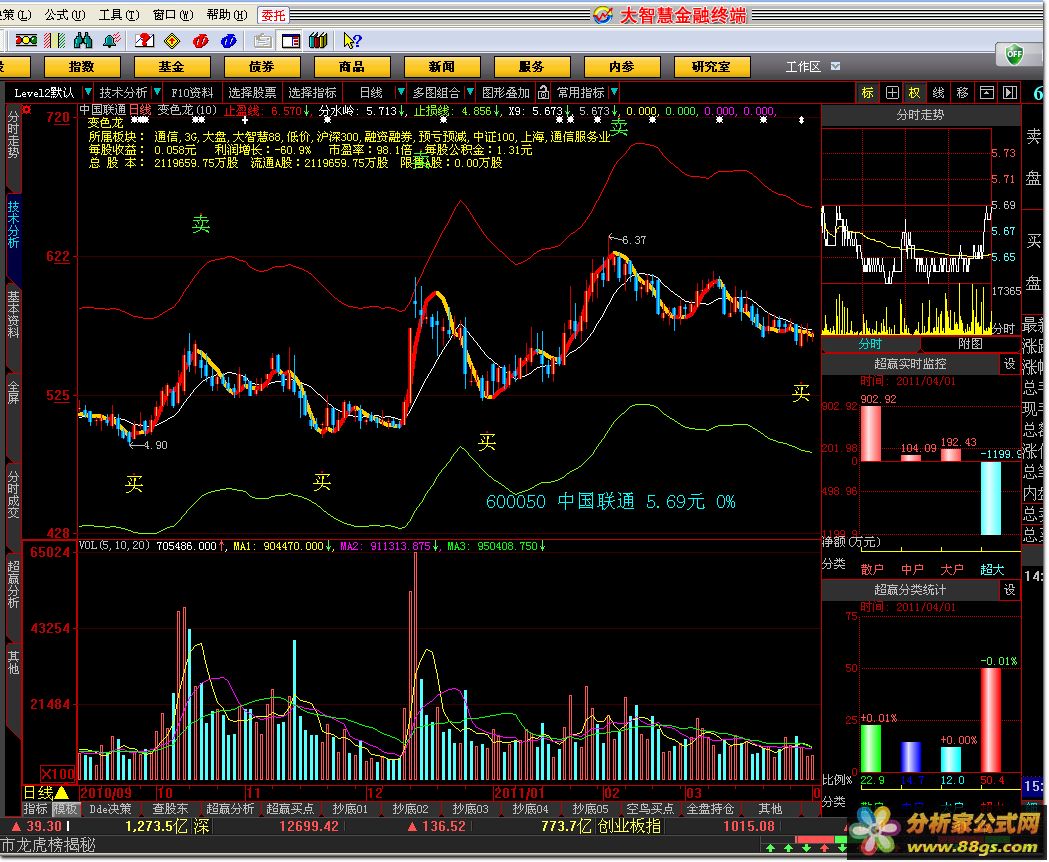Click the padlock icon beside 图形叠加
The height and width of the screenshot is (862, 1049).
543,92
